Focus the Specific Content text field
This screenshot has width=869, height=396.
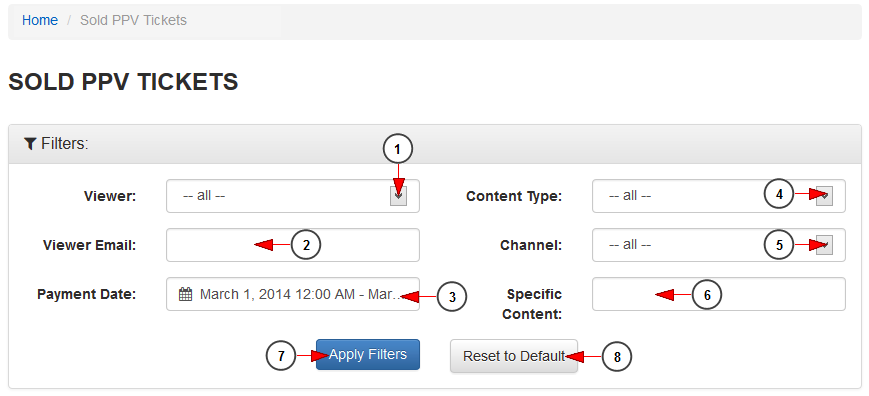point(719,294)
